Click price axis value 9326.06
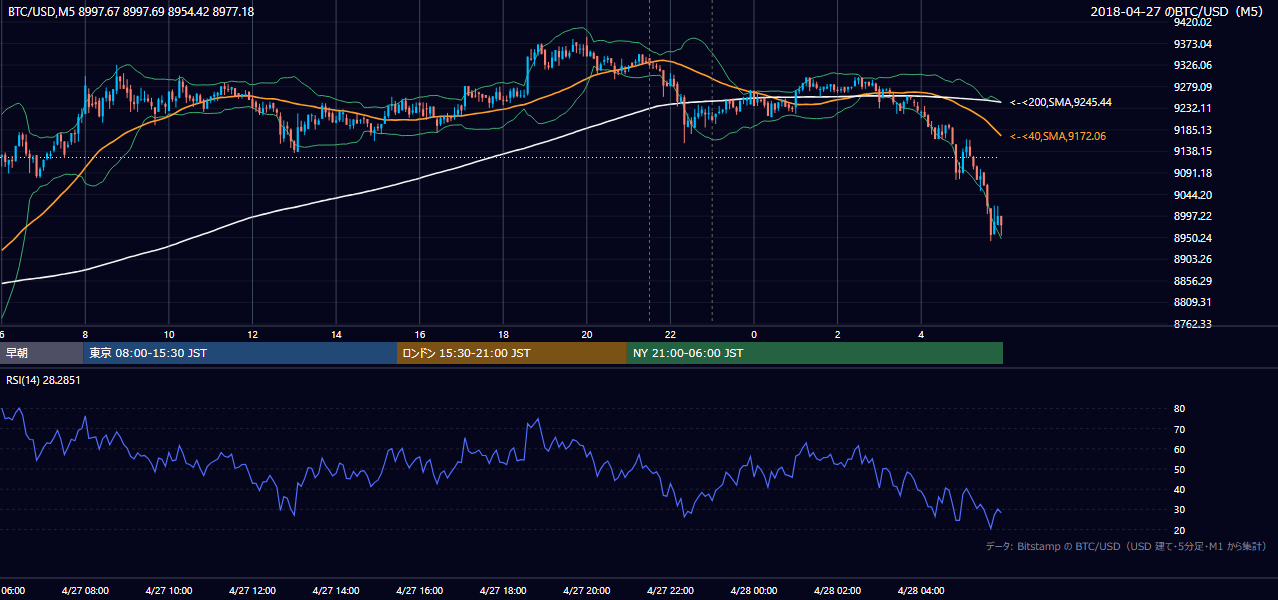This screenshot has height=600, width=1278. [1192, 65]
